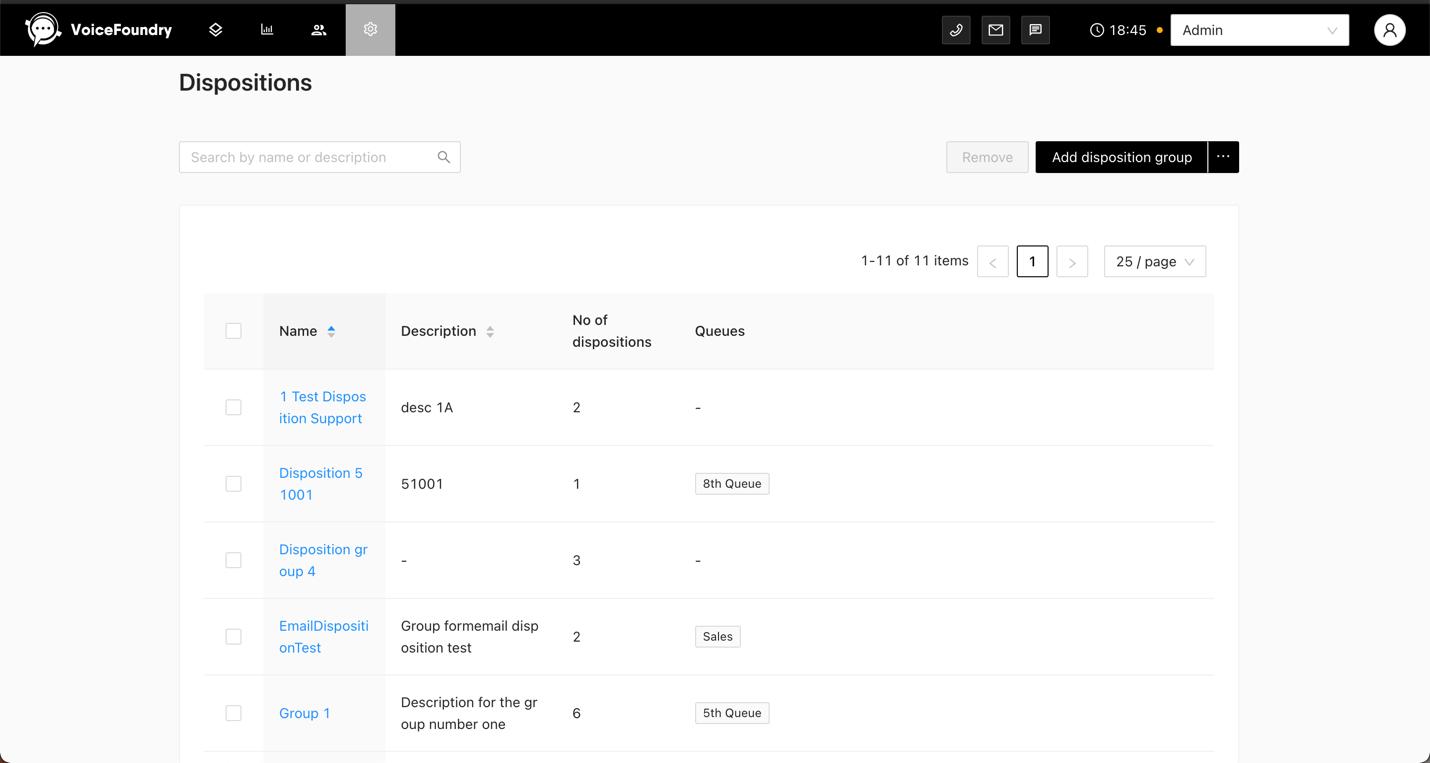
Task: Click the VoiceFoundry logo
Action: (98, 30)
